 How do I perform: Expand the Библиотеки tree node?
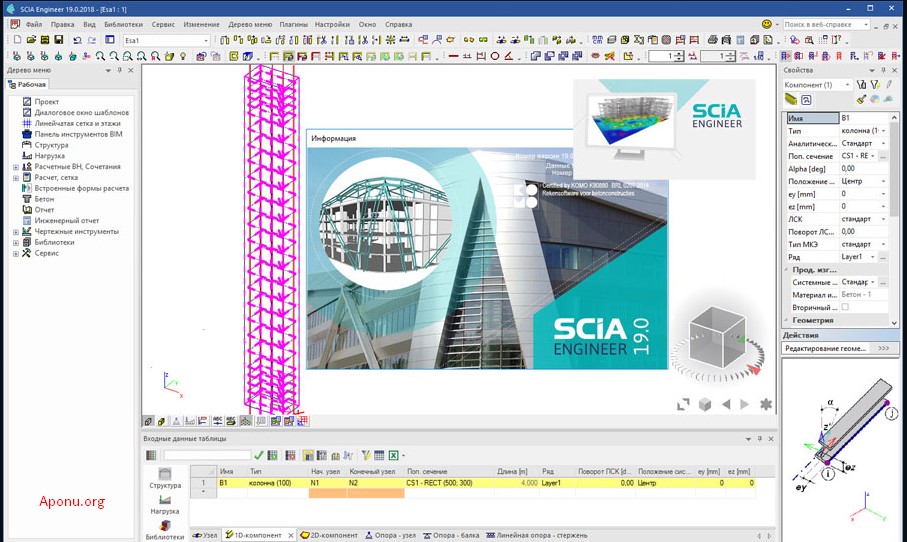pyautogui.click(x=16, y=242)
